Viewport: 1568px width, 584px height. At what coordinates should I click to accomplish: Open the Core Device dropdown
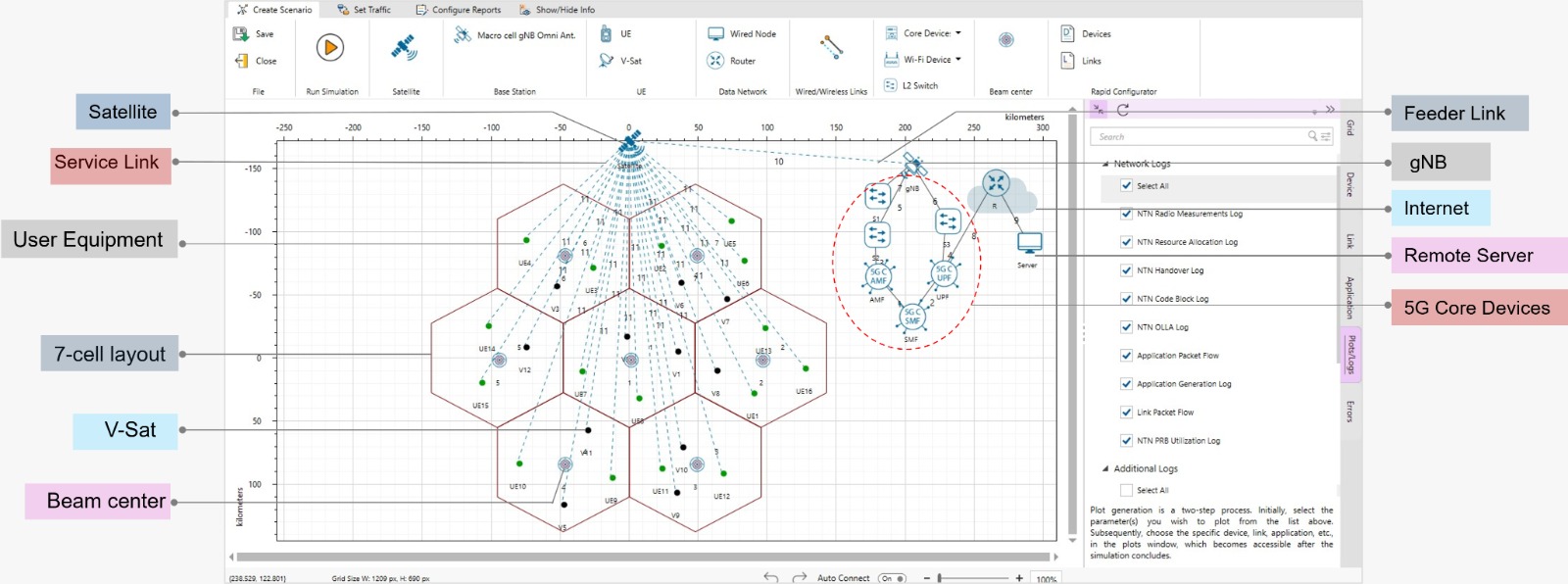point(957,33)
